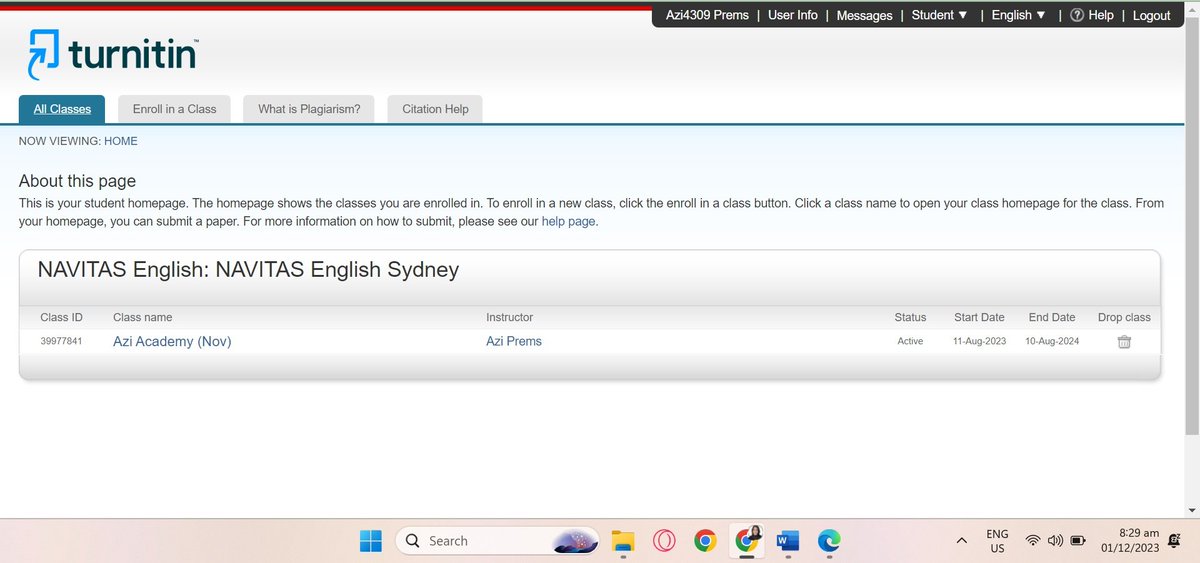
Task: Select the active Chrome profile window icon
Action: [745, 540]
